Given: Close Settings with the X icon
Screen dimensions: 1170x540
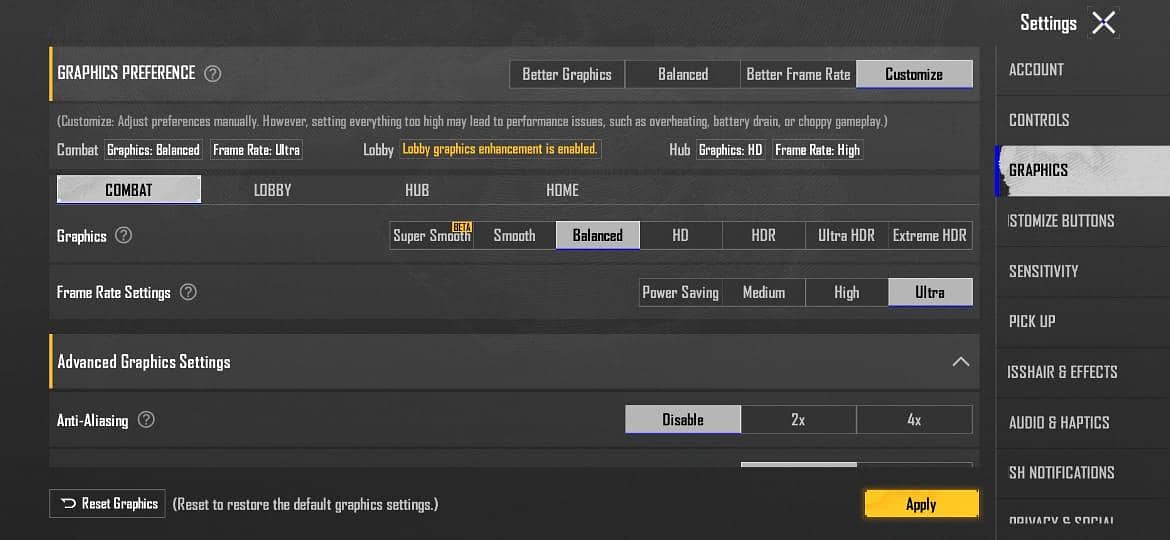Looking at the screenshot, I should [1103, 23].
